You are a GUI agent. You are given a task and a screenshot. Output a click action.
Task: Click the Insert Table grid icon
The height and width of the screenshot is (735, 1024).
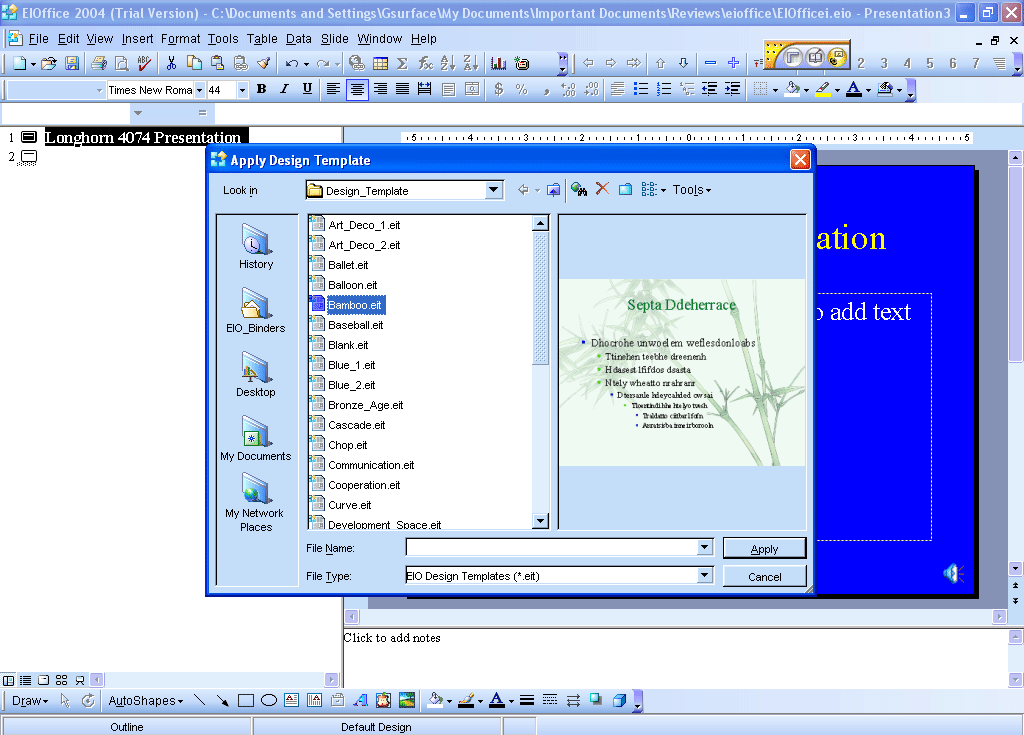(380, 63)
